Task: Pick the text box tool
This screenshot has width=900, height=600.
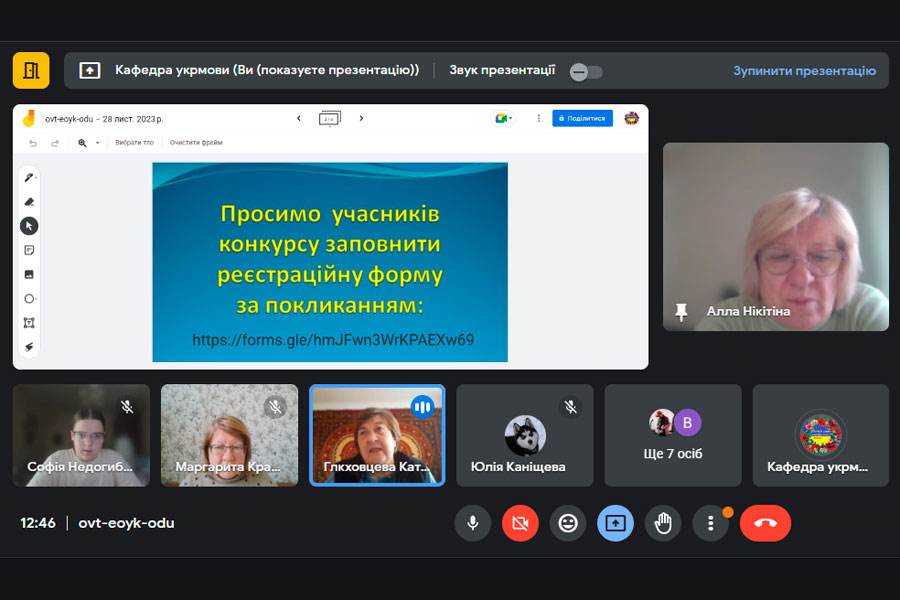Action: (x=29, y=322)
